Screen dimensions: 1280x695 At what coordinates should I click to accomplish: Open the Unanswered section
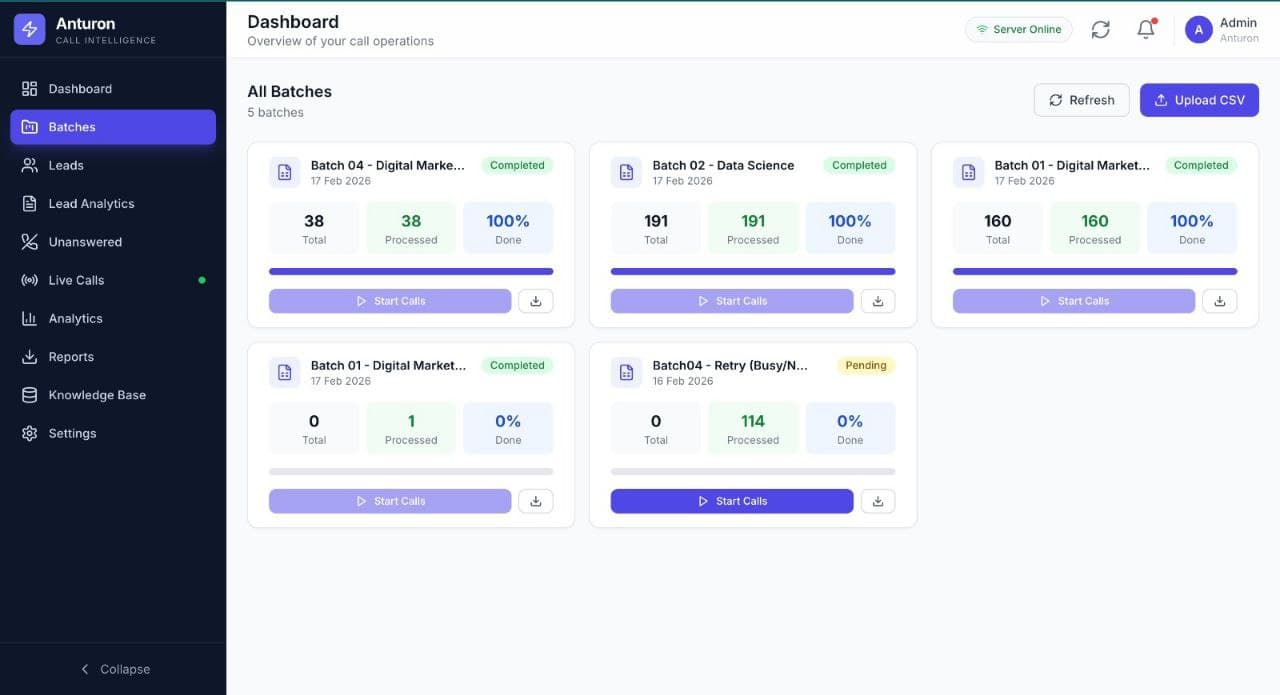pyautogui.click(x=85, y=242)
